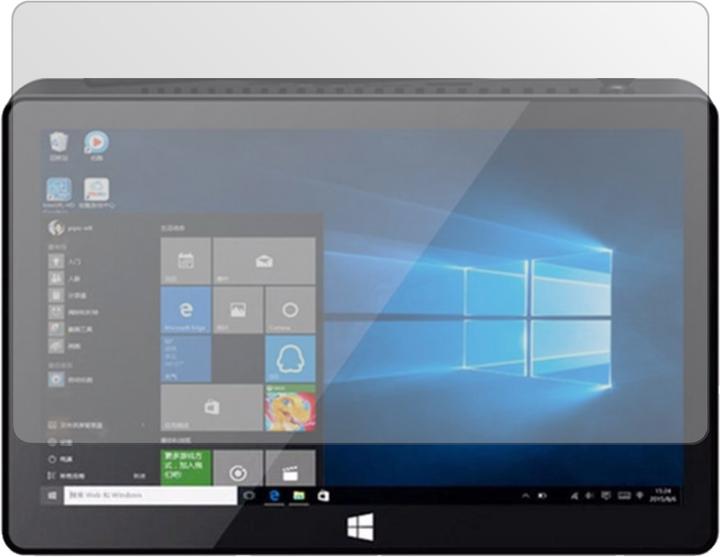This screenshot has width=720, height=557.
Task: Open the green Xbox games tile
Action: coord(186,467)
